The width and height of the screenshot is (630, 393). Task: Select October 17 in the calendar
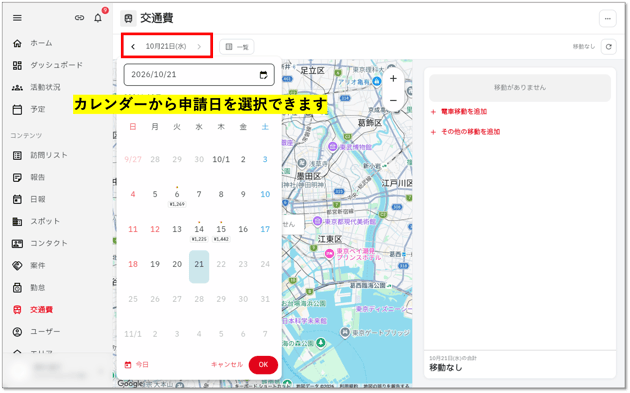[x=265, y=229]
